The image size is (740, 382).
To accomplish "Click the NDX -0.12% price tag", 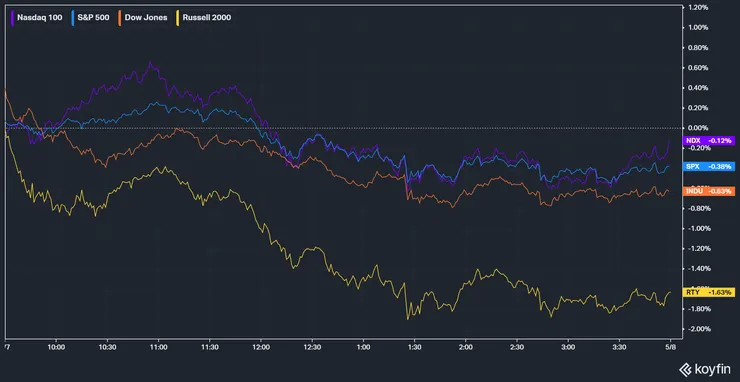I will [x=709, y=141].
